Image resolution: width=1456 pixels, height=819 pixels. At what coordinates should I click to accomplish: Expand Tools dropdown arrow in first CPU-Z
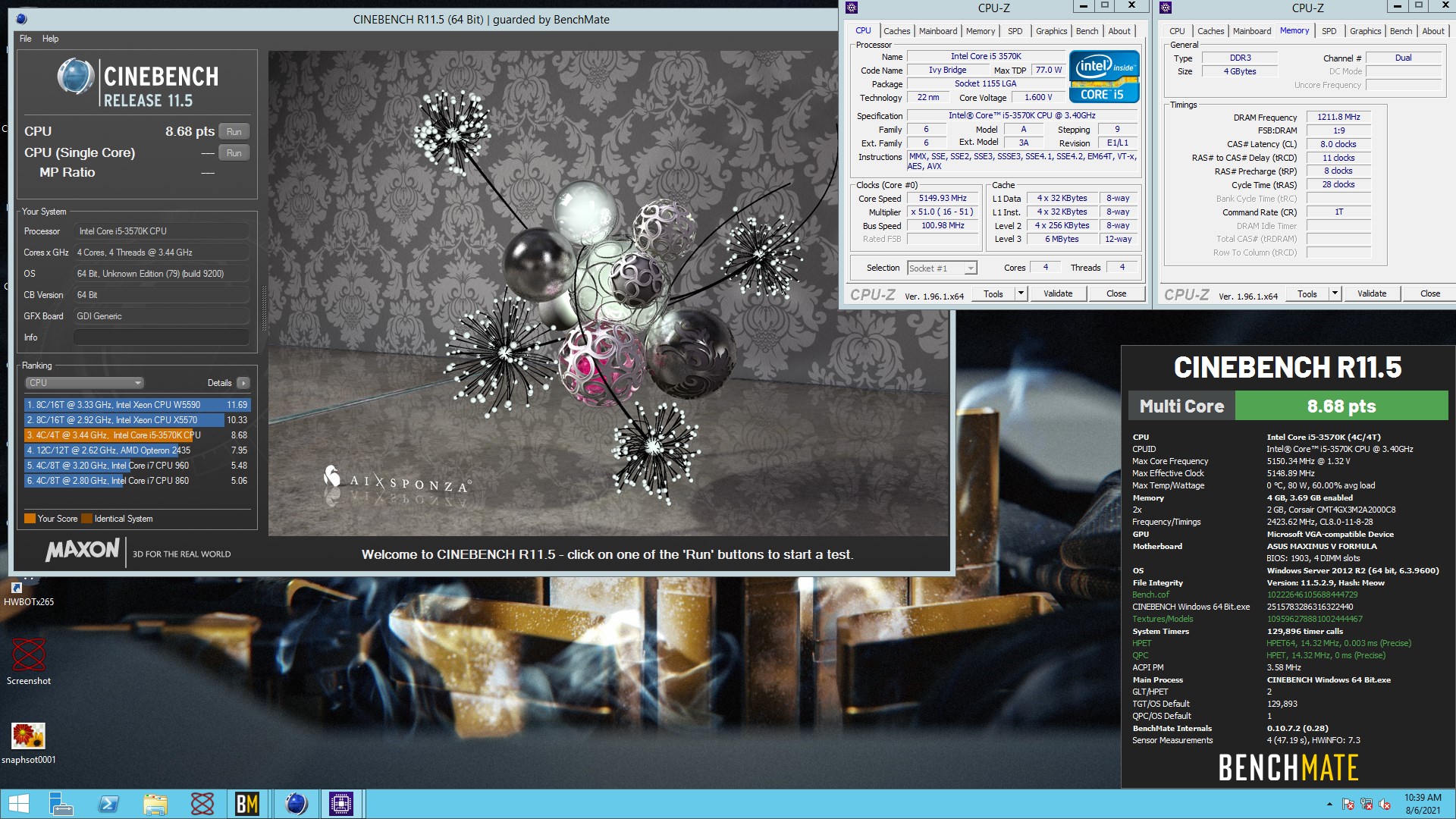pos(1021,293)
